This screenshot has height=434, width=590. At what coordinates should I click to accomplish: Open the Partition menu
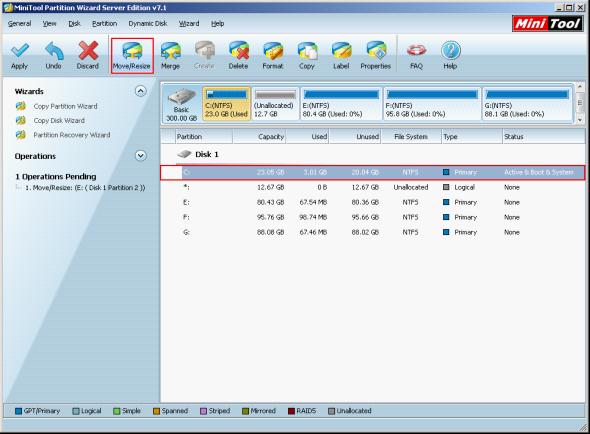(x=105, y=24)
